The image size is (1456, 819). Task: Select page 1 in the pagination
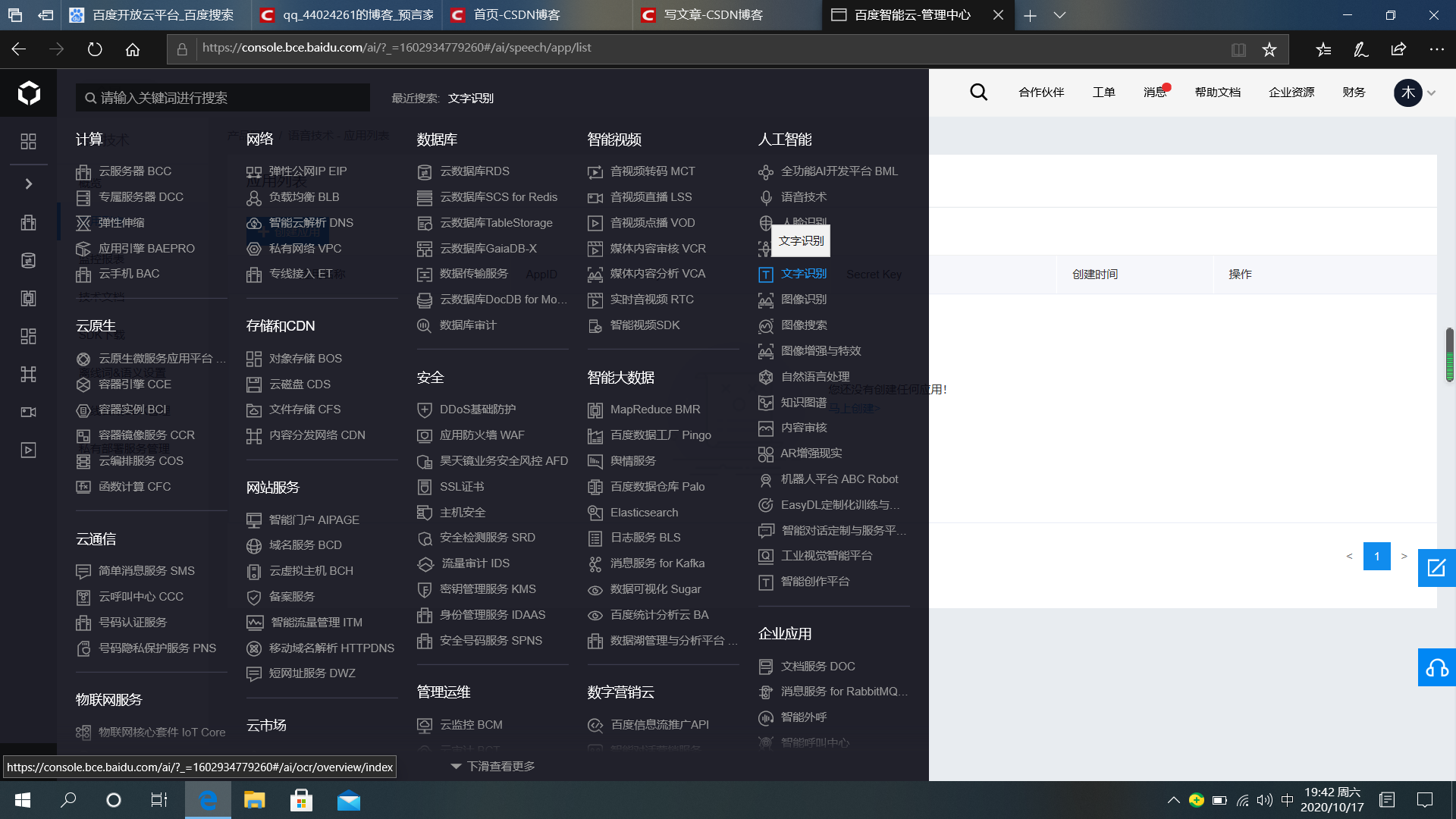pyautogui.click(x=1377, y=556)
